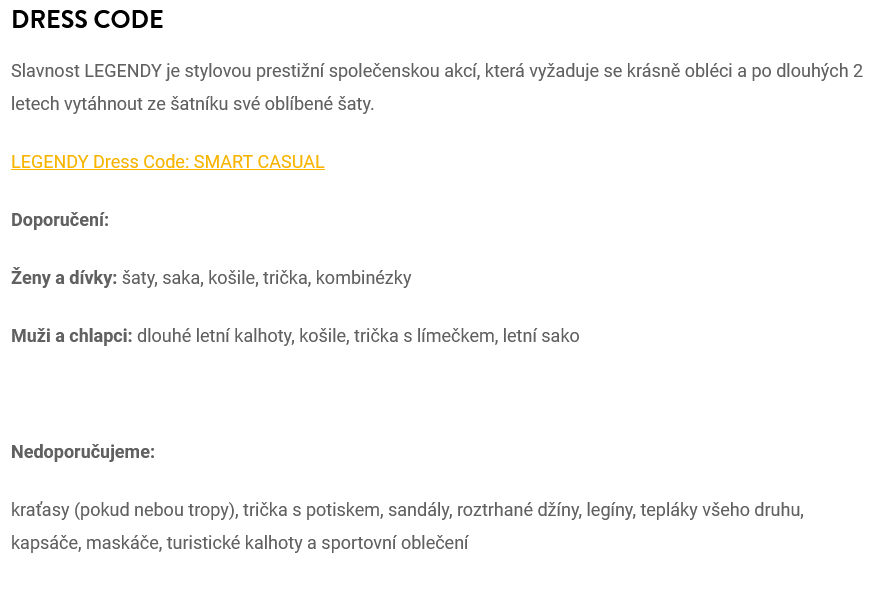Open the LEGENDY Dress Code: SMART CASUAL link

pyautogui.click(x=168, y=162)
